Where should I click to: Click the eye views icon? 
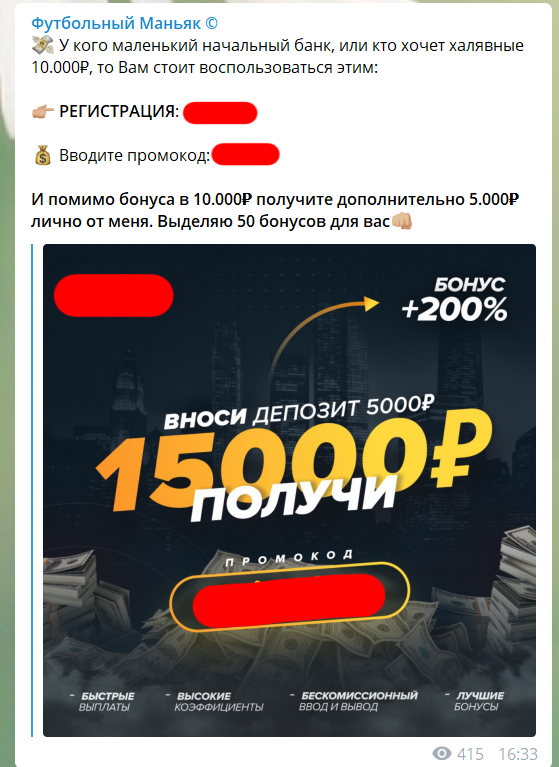(442, 753)
